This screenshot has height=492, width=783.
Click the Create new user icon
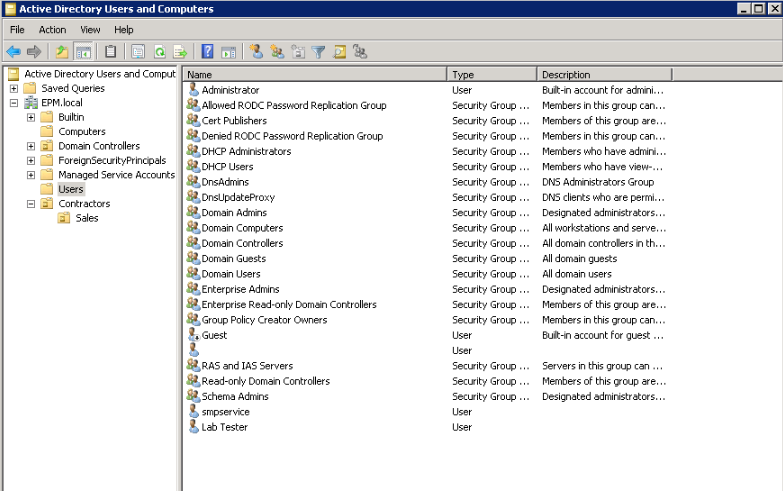256,51
